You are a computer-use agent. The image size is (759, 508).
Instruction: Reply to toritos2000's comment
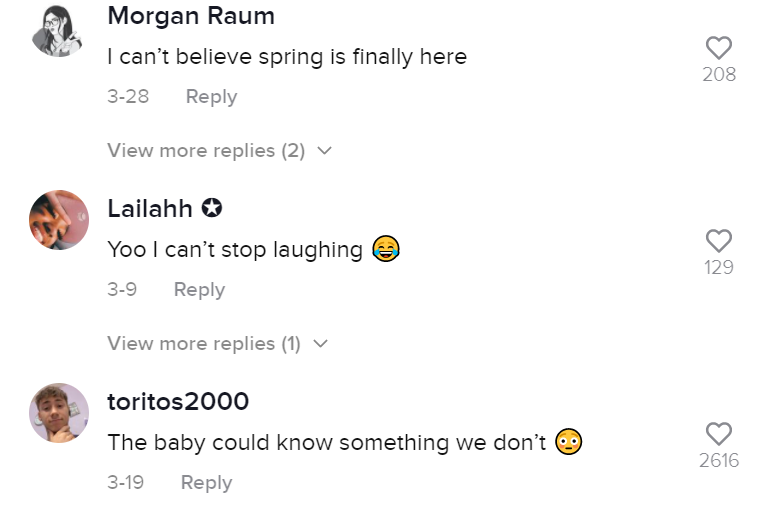point(206,483)
